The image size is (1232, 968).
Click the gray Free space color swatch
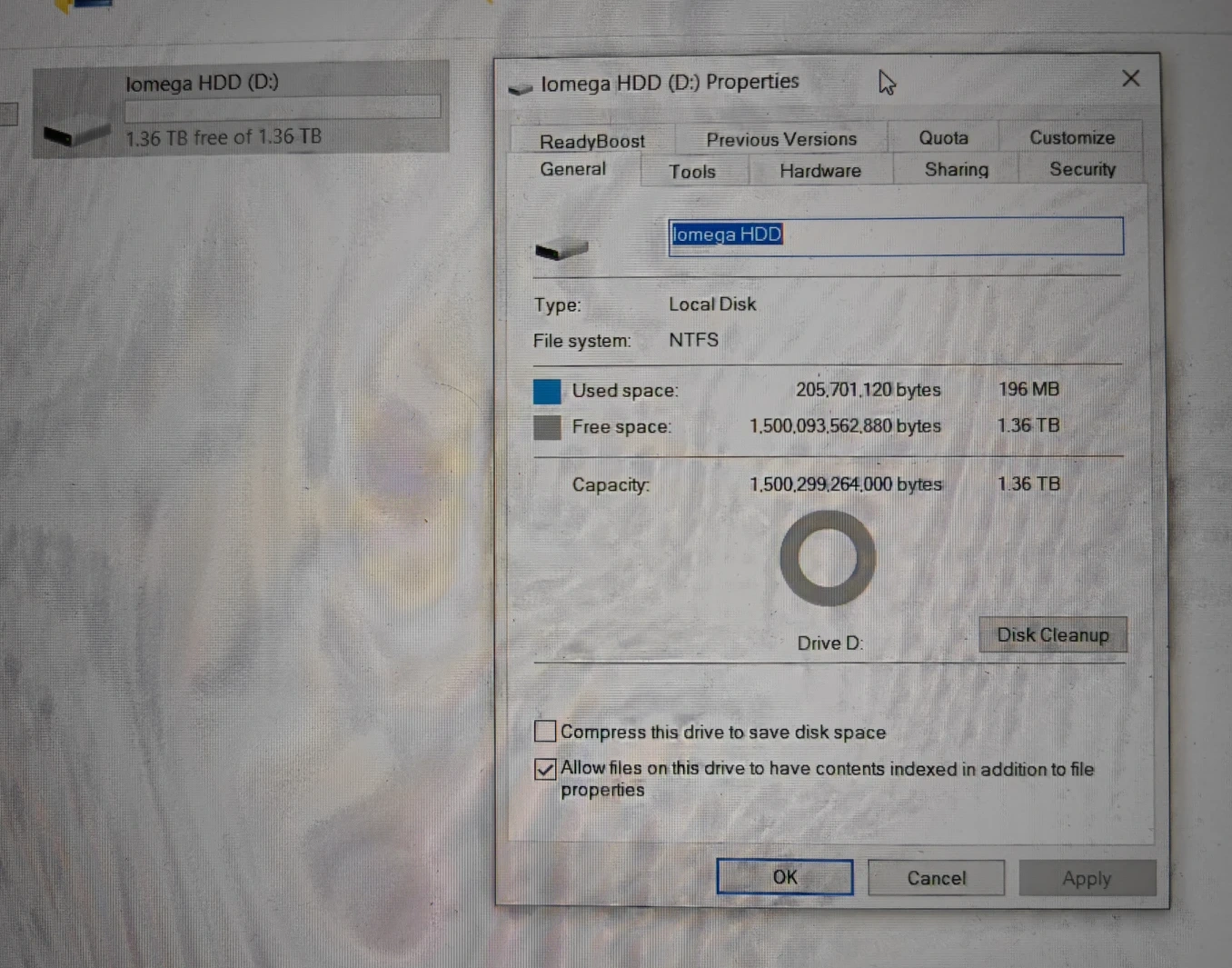tap(547, 427)
